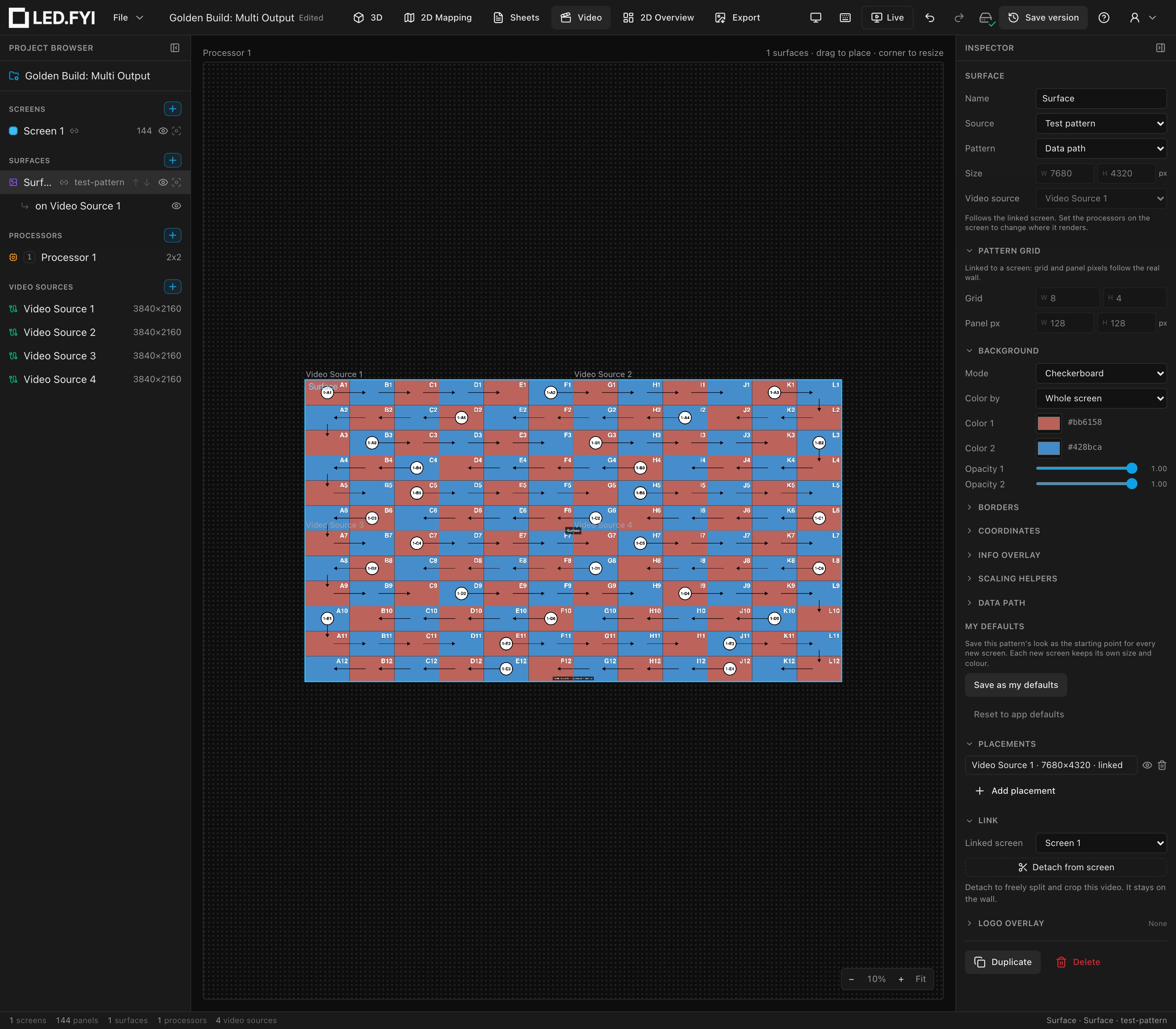Focus on Screen 1 with target icon
The image size is (1176, 1029).
coord(177,131)
